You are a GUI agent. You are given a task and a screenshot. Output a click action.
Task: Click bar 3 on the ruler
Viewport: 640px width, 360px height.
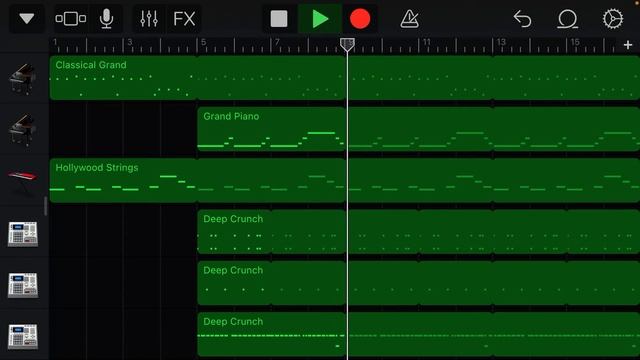tap(129, 42)
